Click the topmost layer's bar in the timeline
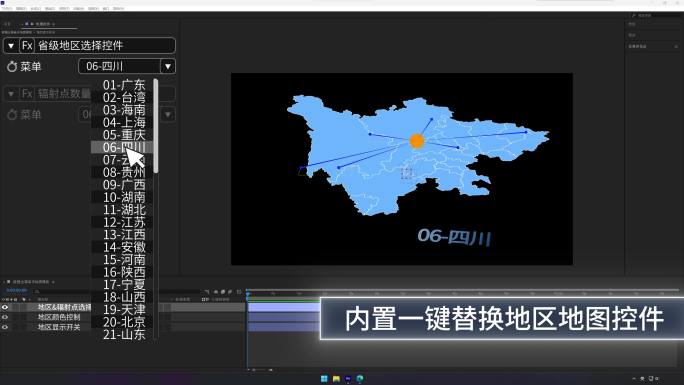This screenshot has width=684, height=385. [x=284, y=307]
